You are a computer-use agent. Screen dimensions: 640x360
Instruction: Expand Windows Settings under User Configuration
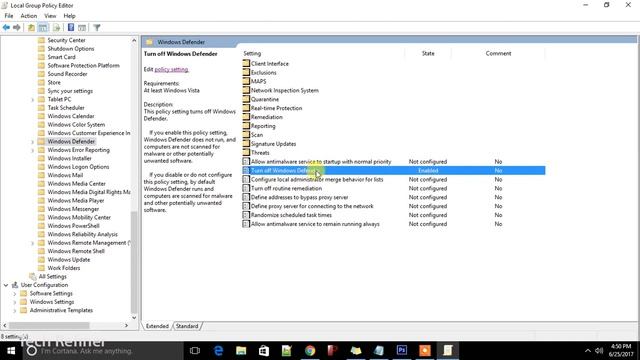coord(15,302)
